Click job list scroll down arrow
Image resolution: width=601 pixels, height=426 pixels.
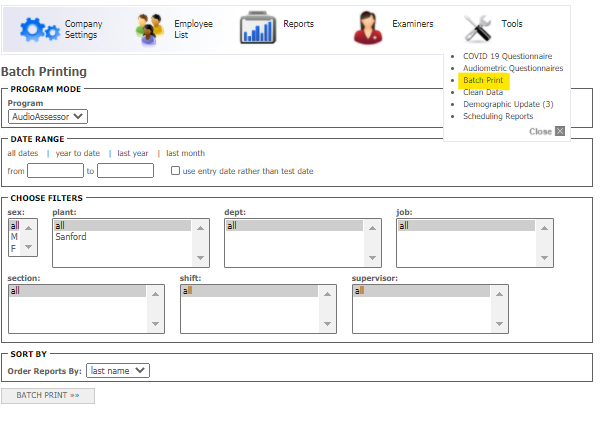coord(544,258)
